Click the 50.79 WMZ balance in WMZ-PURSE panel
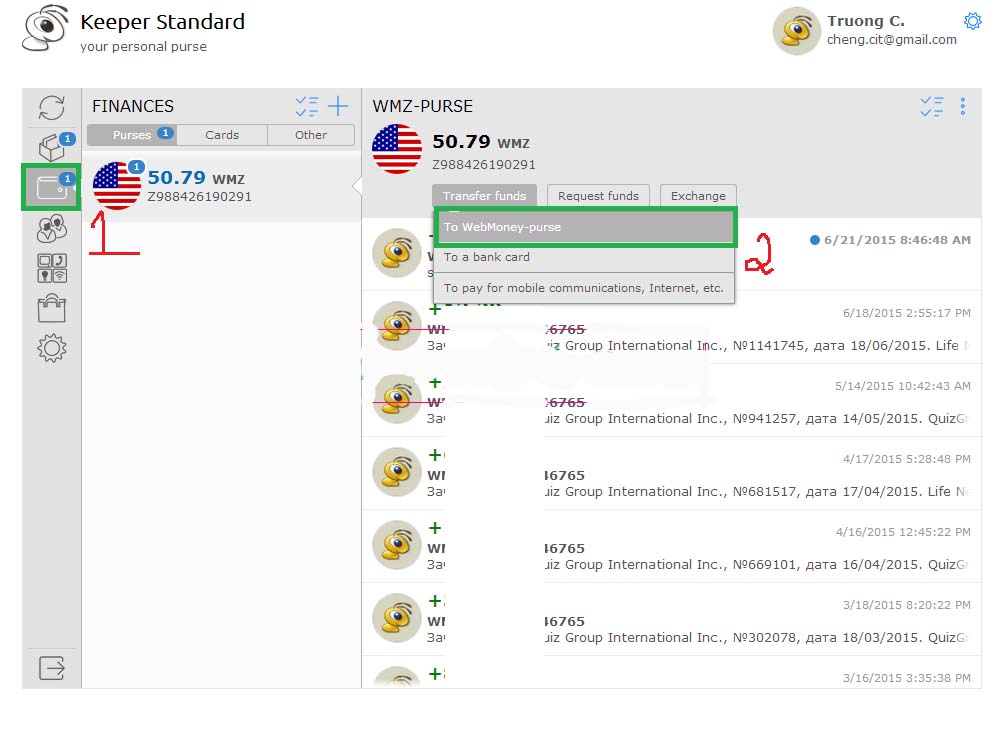 (x=481, y=142)
